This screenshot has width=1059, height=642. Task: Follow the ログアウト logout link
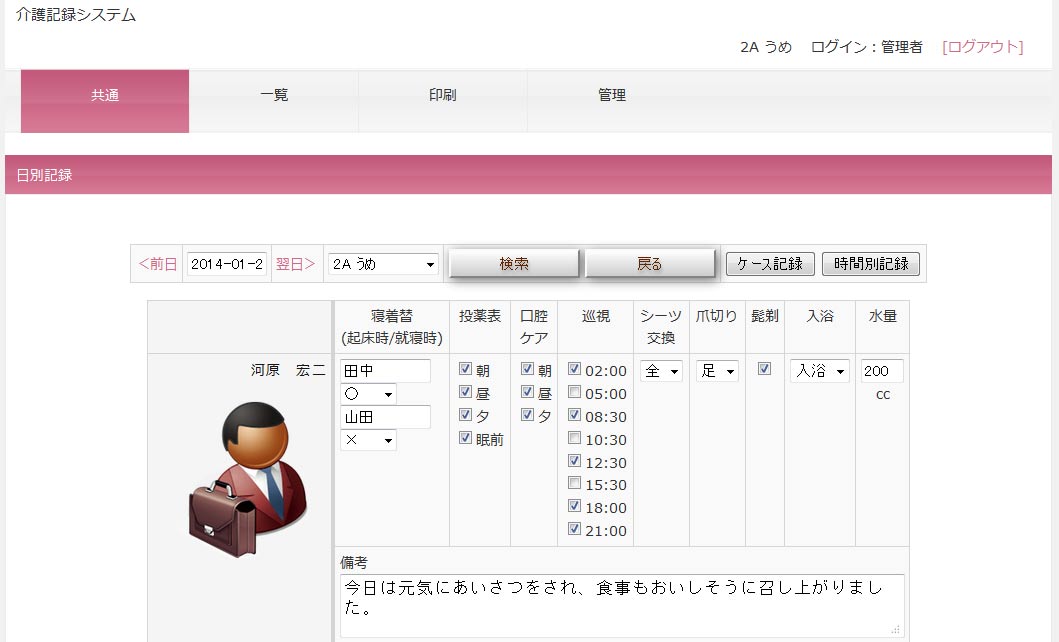coord(983,47)
